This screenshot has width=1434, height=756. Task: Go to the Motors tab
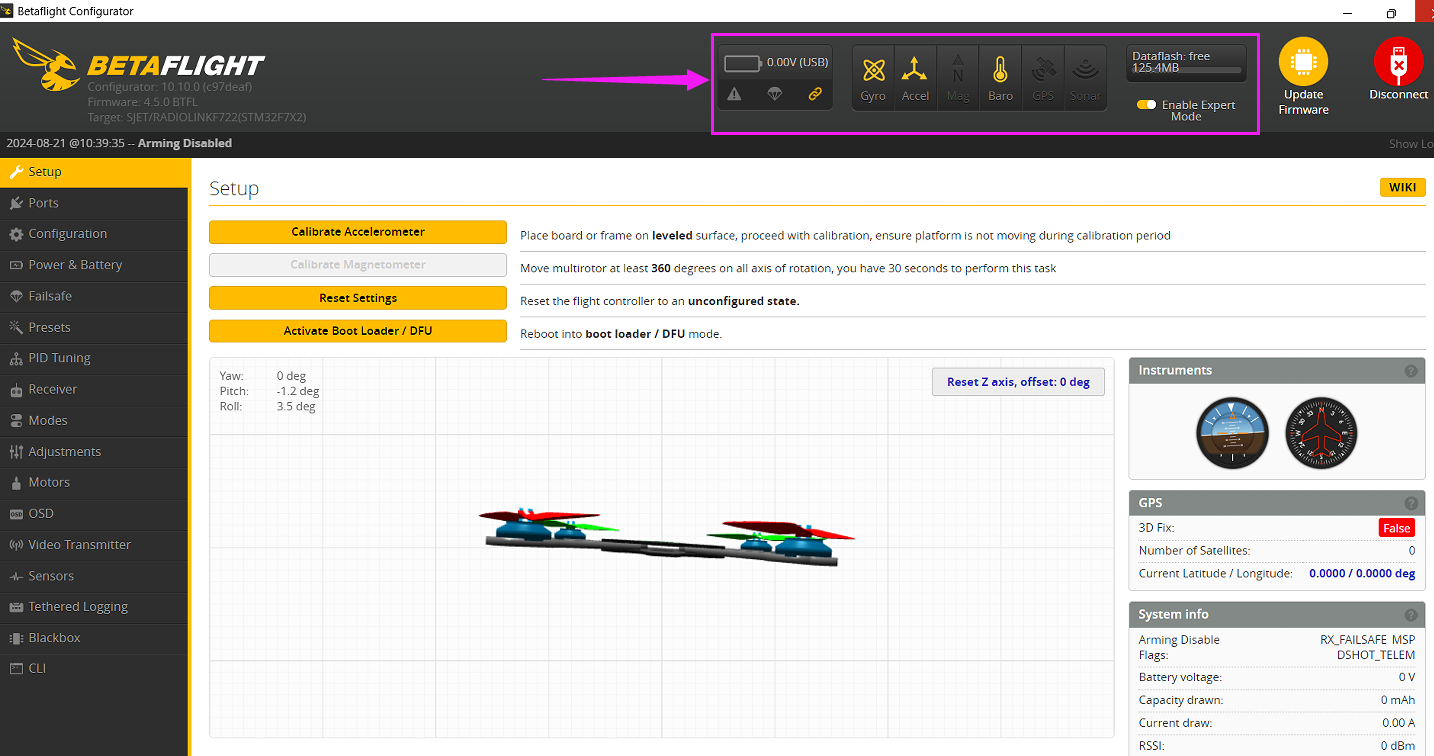point(49,482)
